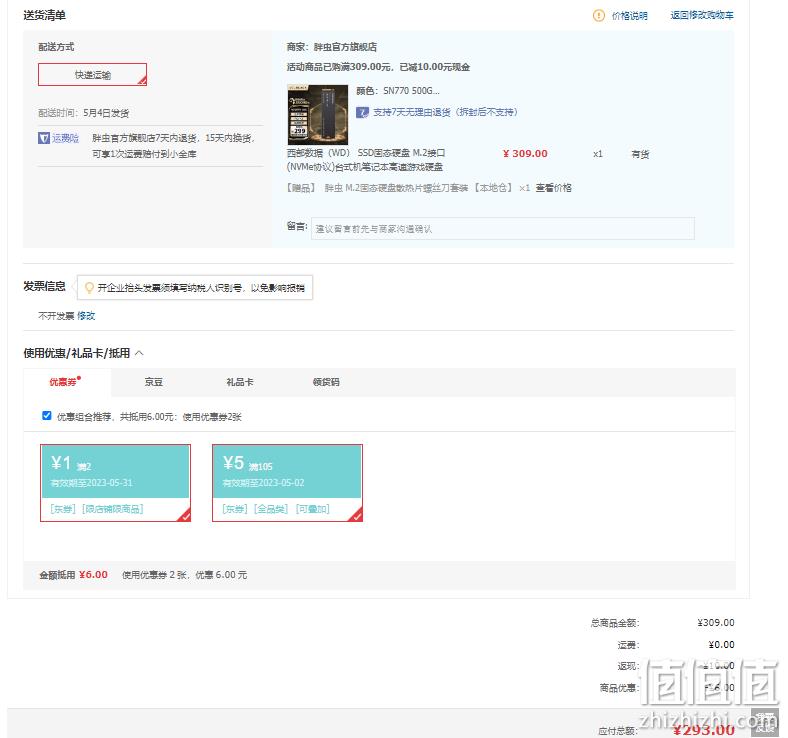Click the 有货 stock status text
This screenshot has height=738, width=788.
click(x=640, y=154)
